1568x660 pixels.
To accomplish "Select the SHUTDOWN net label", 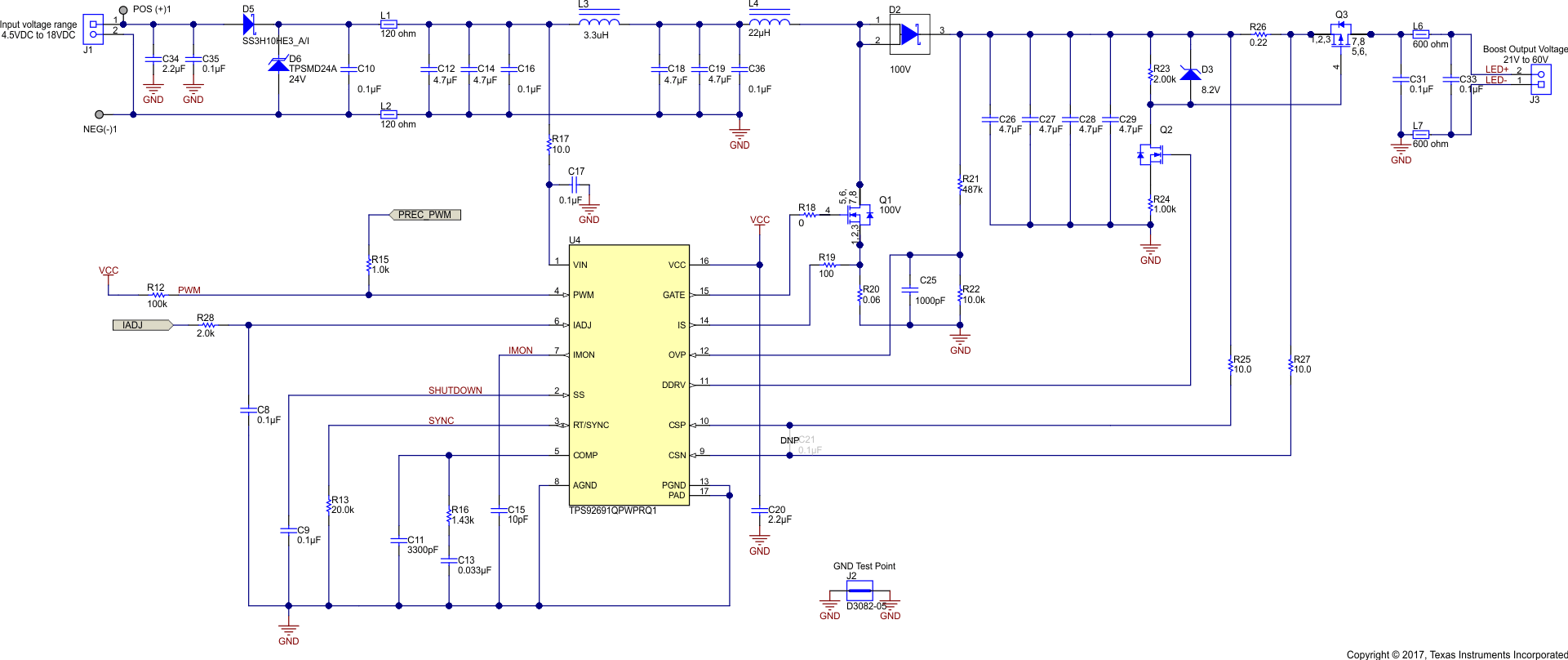I will point(455,390).
